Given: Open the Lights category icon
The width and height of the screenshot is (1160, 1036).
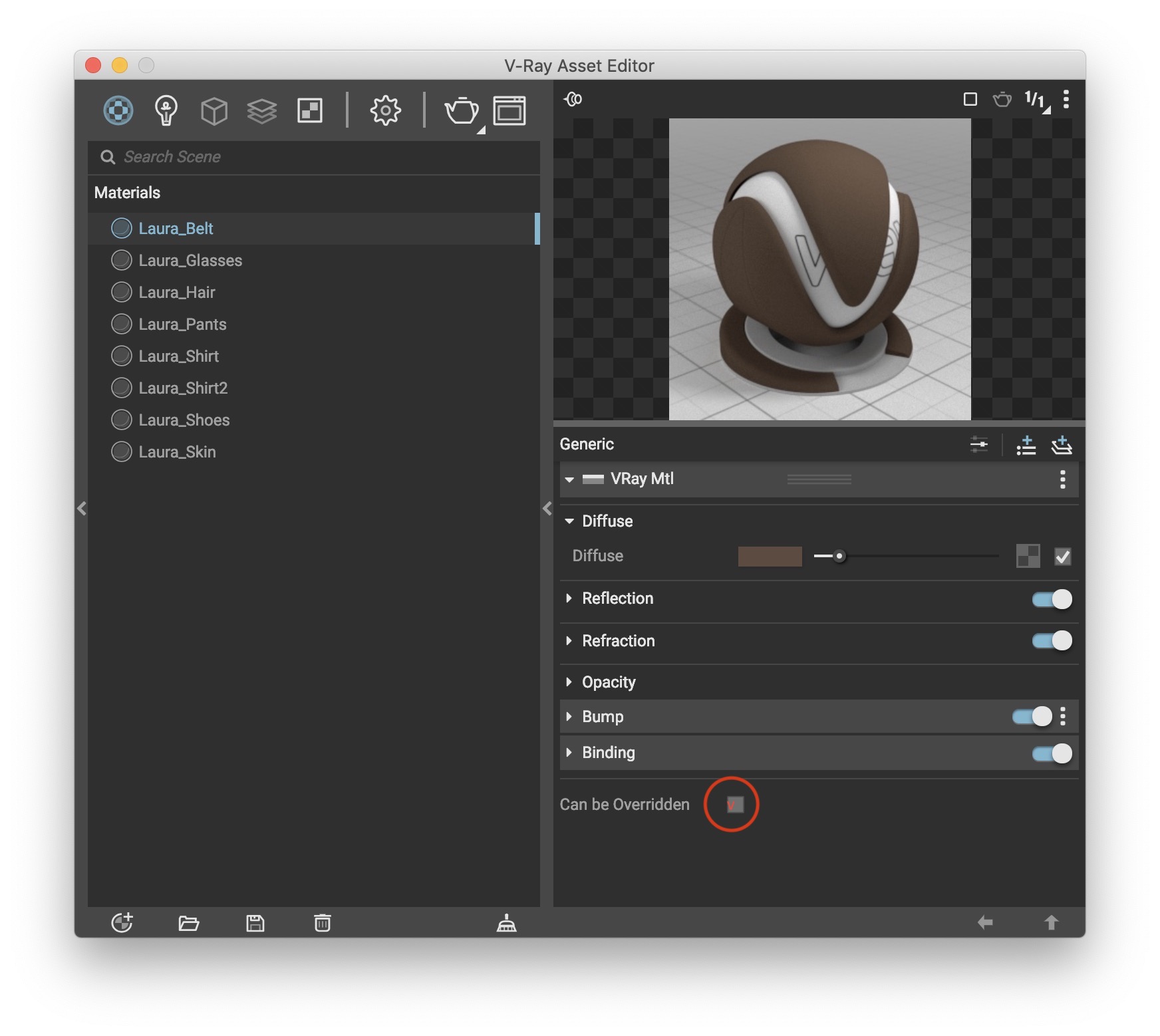Looking at the screenshot, I should tap(166, 110).
